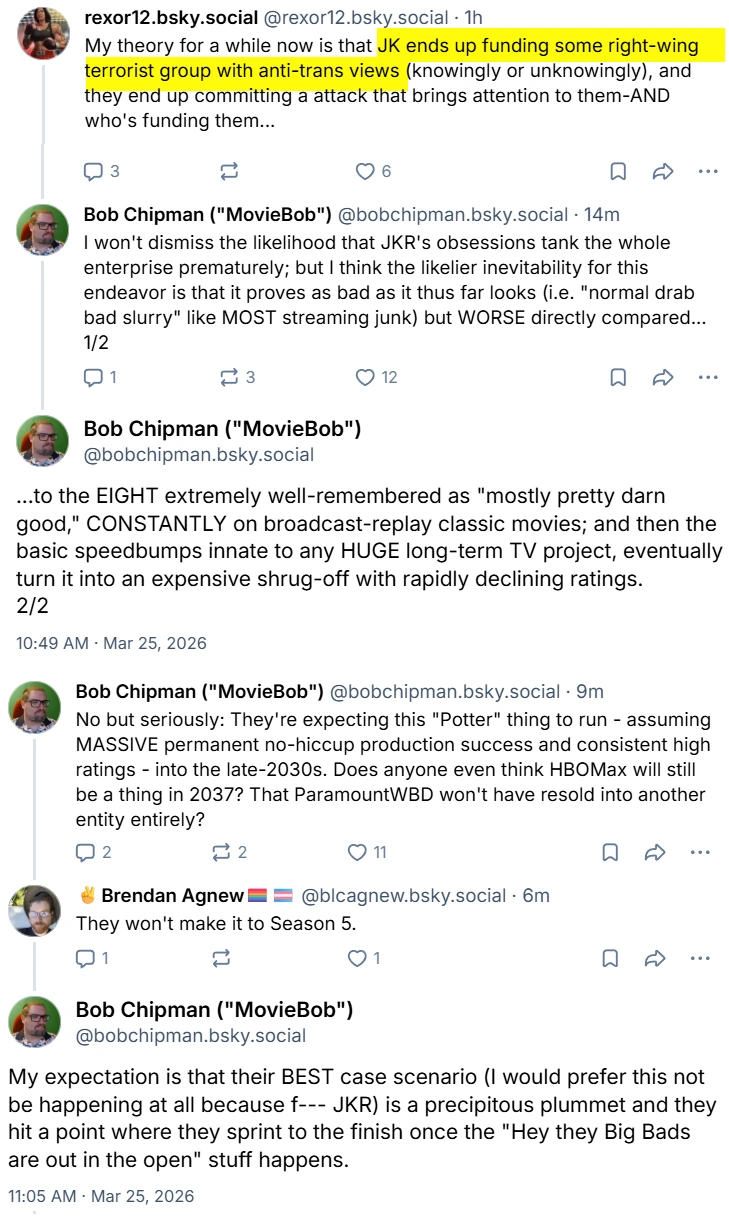Bookmark the HBOMax 2037 post
Image resolution: width=729 pixels, height=1219 pixels.
click(x=610, y=852)
